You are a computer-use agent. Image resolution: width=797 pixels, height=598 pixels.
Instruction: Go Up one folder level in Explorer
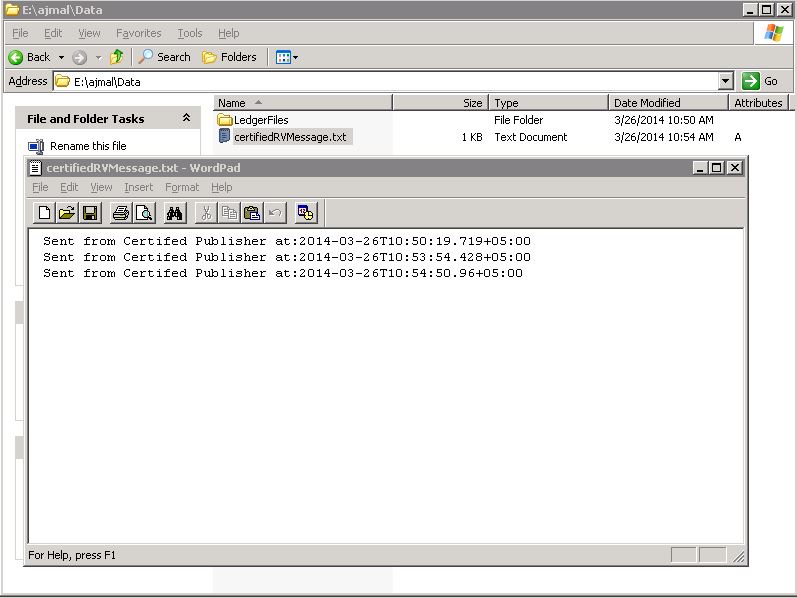[x=117, y=57]
